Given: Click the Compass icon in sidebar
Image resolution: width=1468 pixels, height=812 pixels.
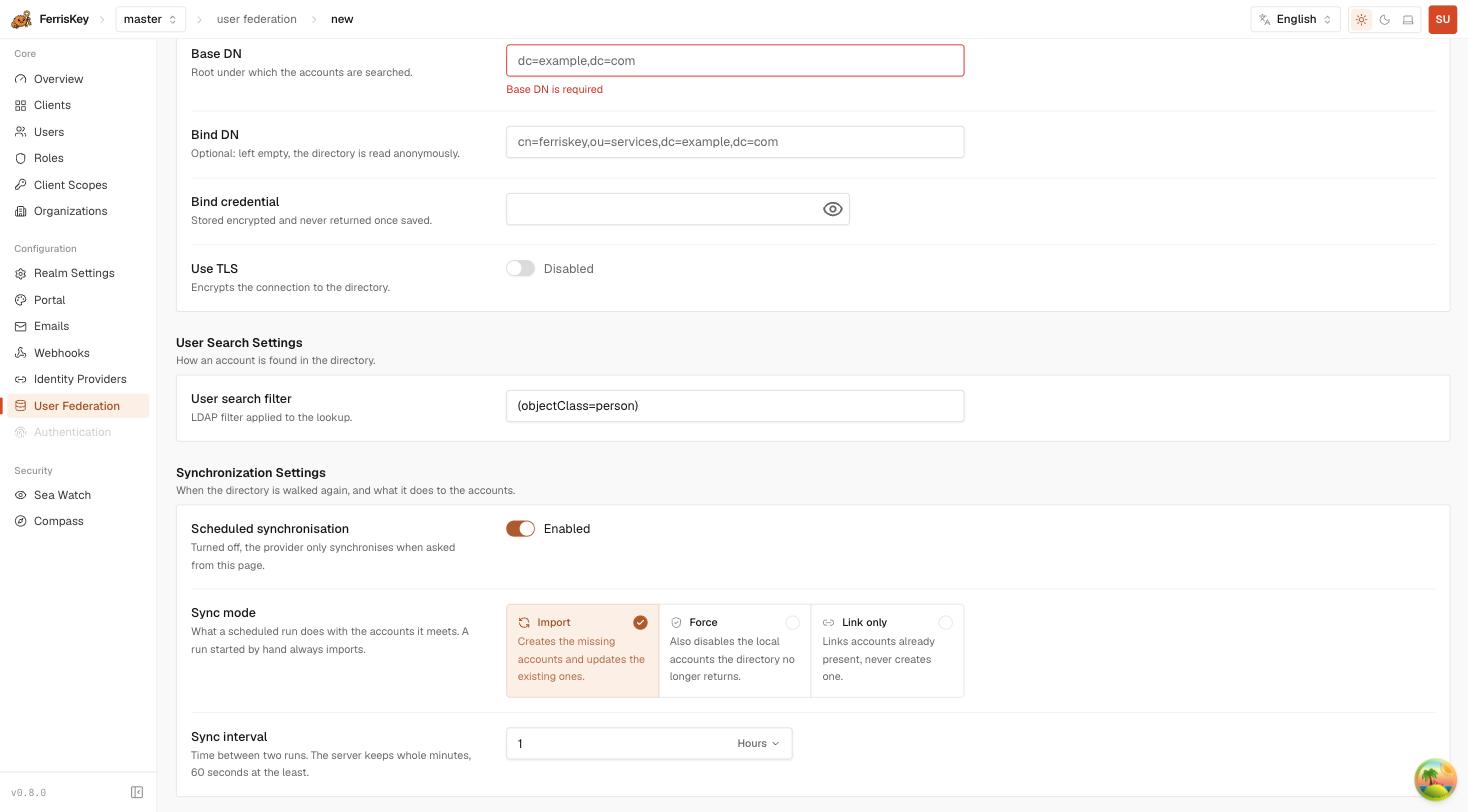Looking at the screenshot, I should pos(21,521).
